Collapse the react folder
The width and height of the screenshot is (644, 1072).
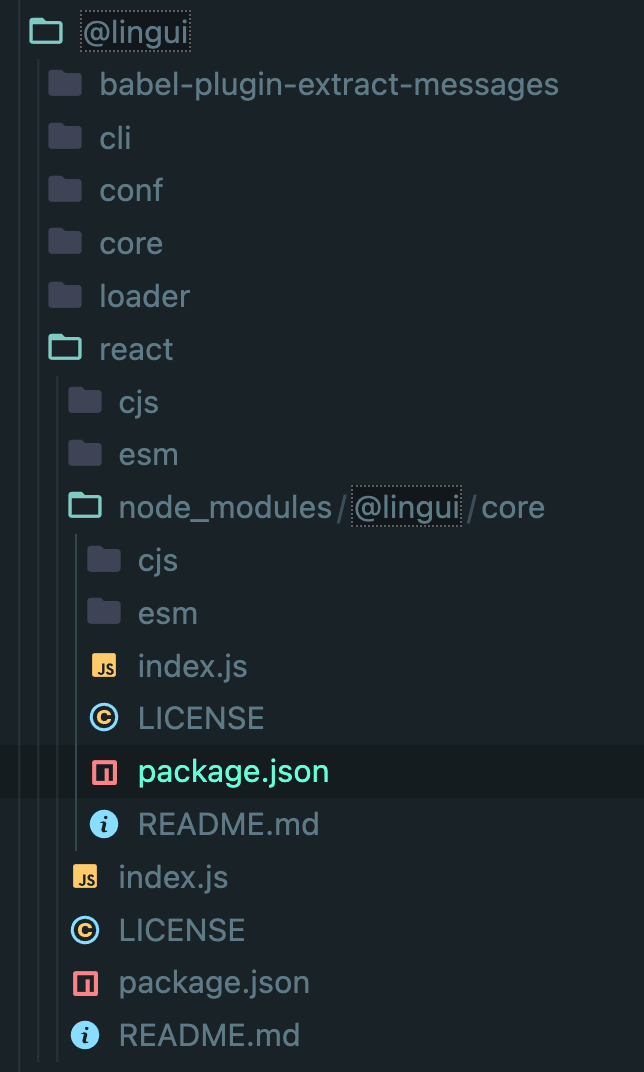coord(136,349)
